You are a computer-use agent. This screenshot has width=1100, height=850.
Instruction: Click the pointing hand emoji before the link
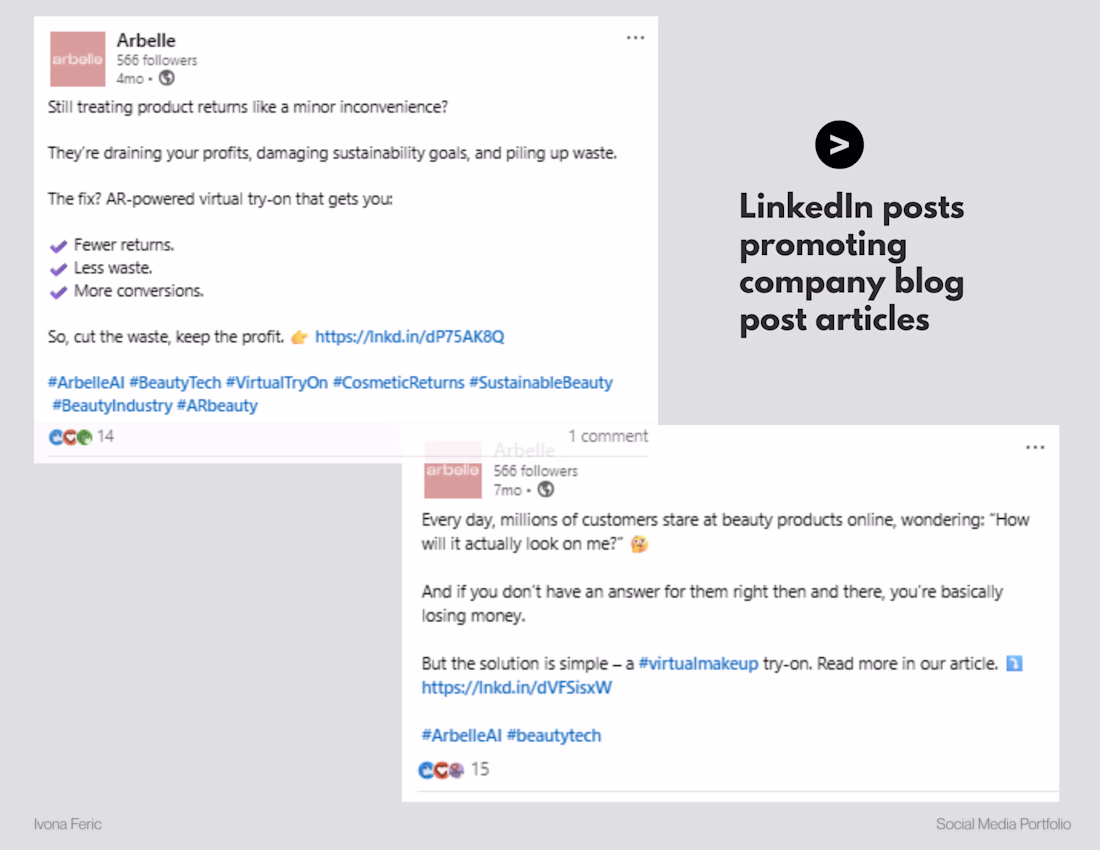(x=299, y=338)
